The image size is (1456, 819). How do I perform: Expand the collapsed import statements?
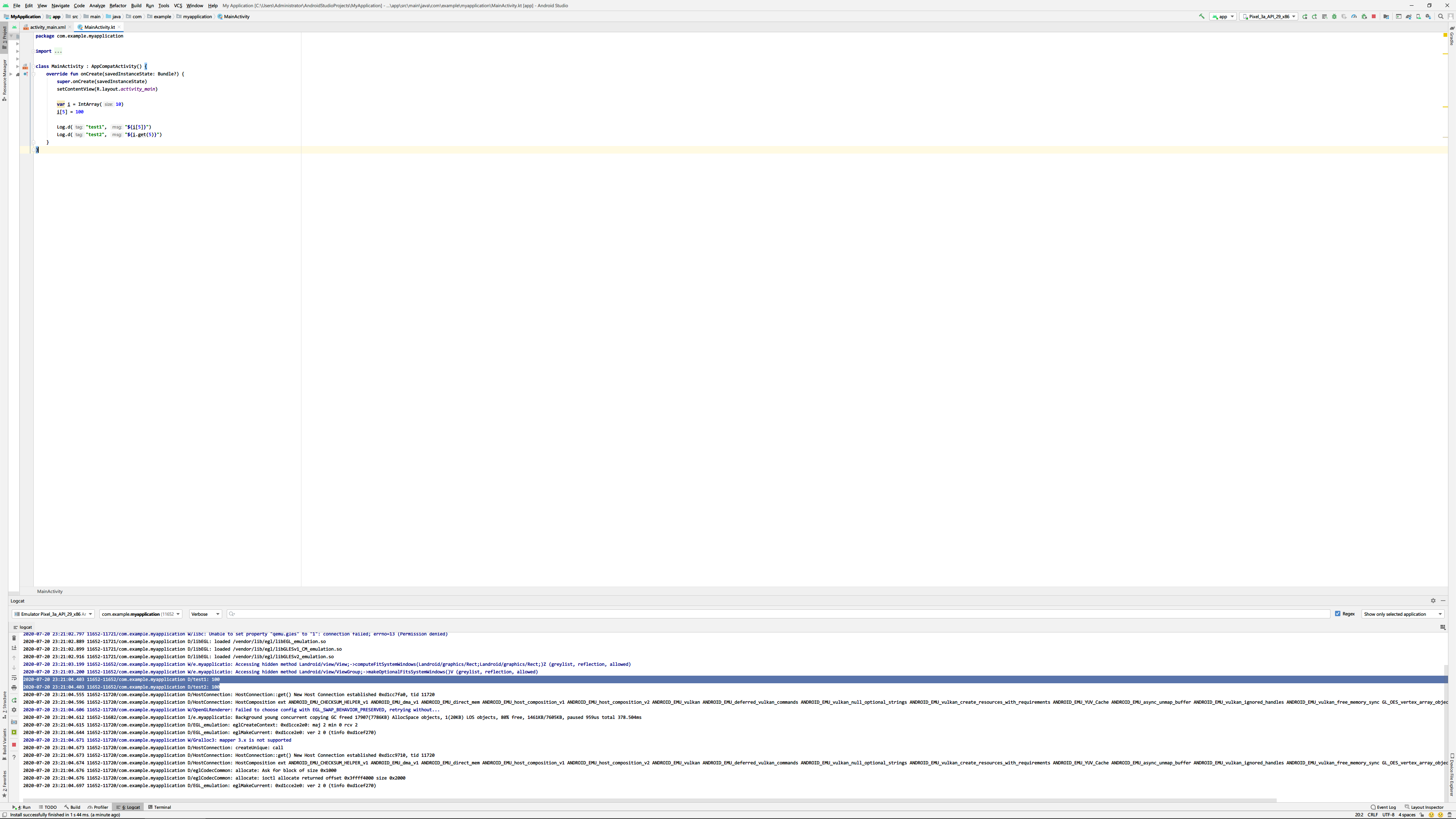click(58, 52)
